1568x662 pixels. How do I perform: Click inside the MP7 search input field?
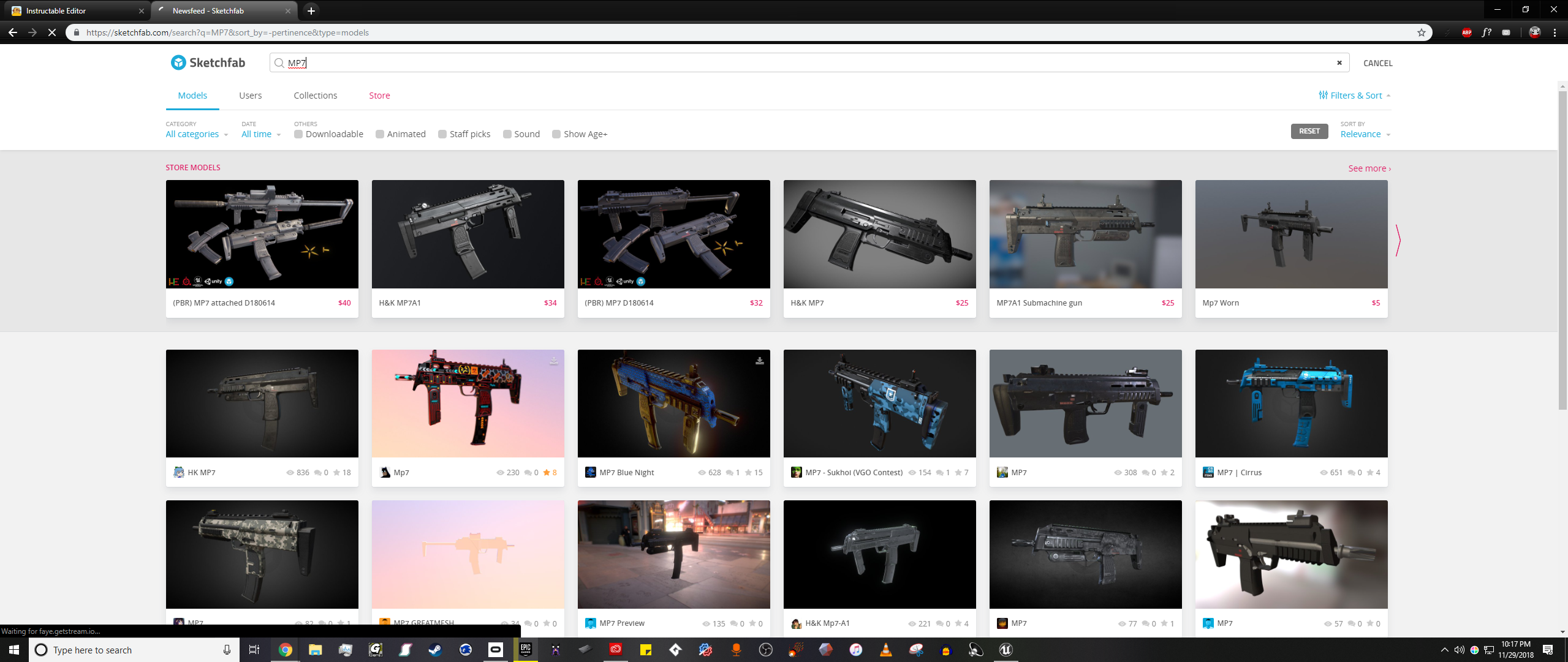809,62
